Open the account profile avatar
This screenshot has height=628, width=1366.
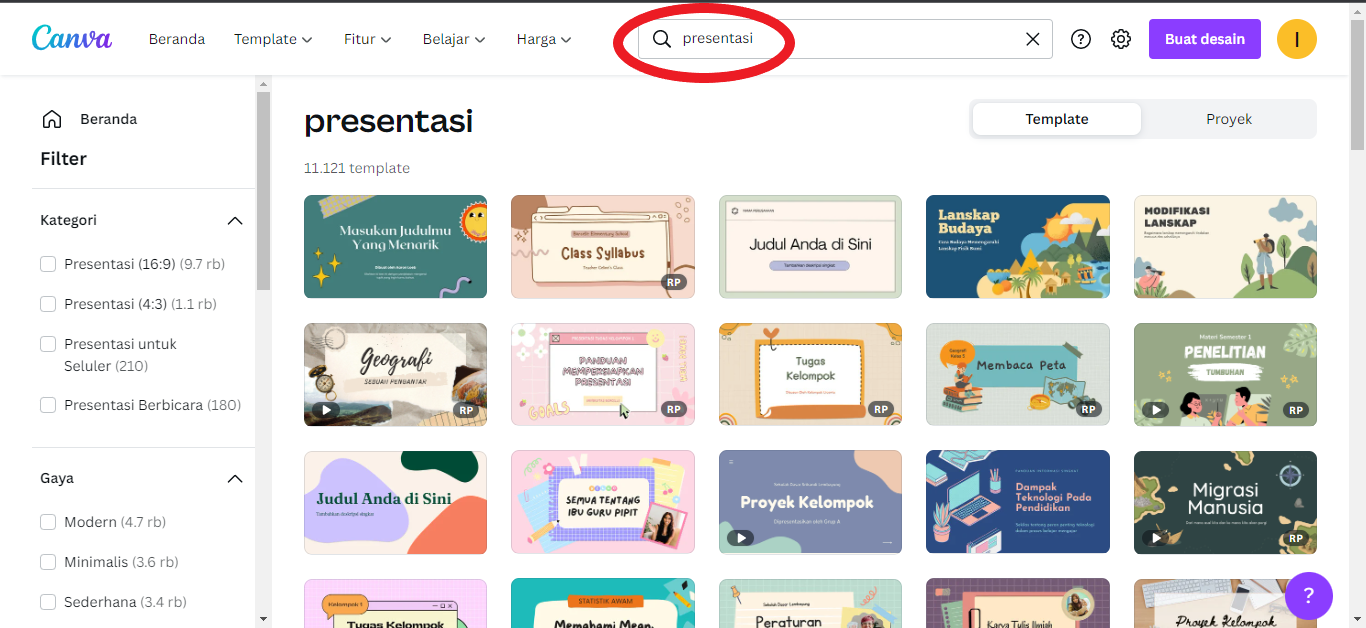[1297, 39]
